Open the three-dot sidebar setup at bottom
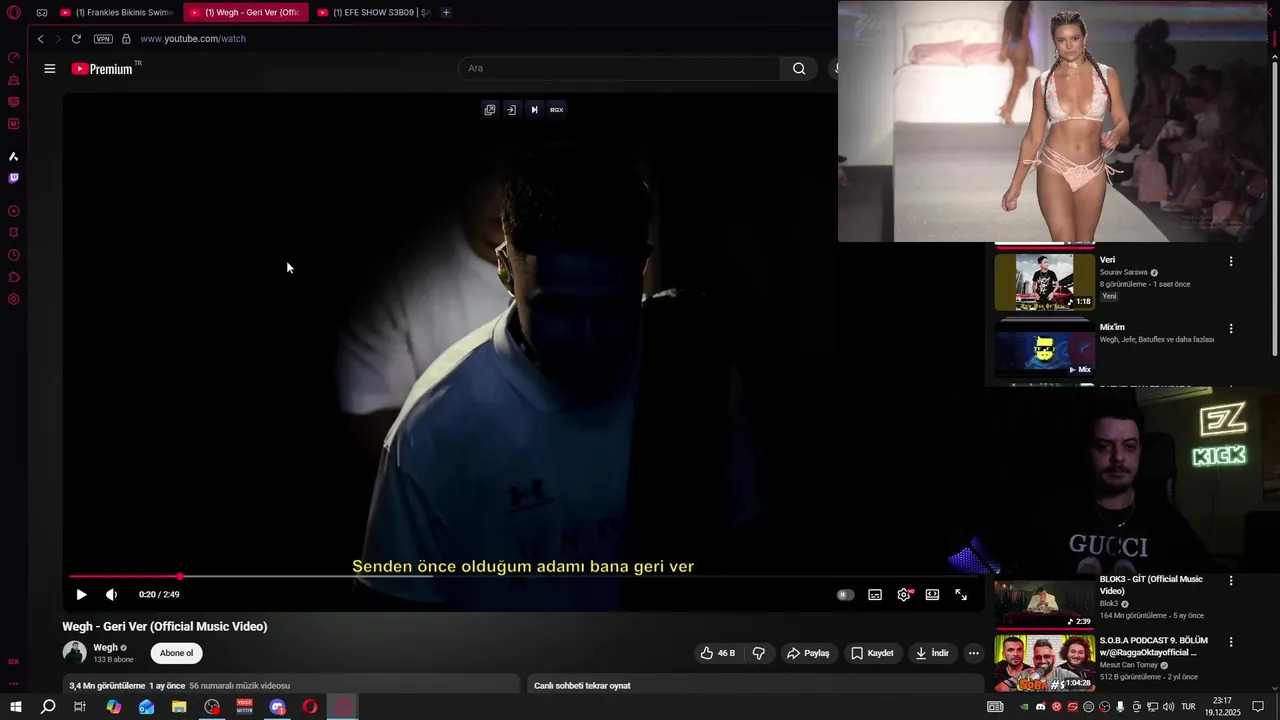Viewport: 1280px width, 720px height. click(x=14, y=684)
